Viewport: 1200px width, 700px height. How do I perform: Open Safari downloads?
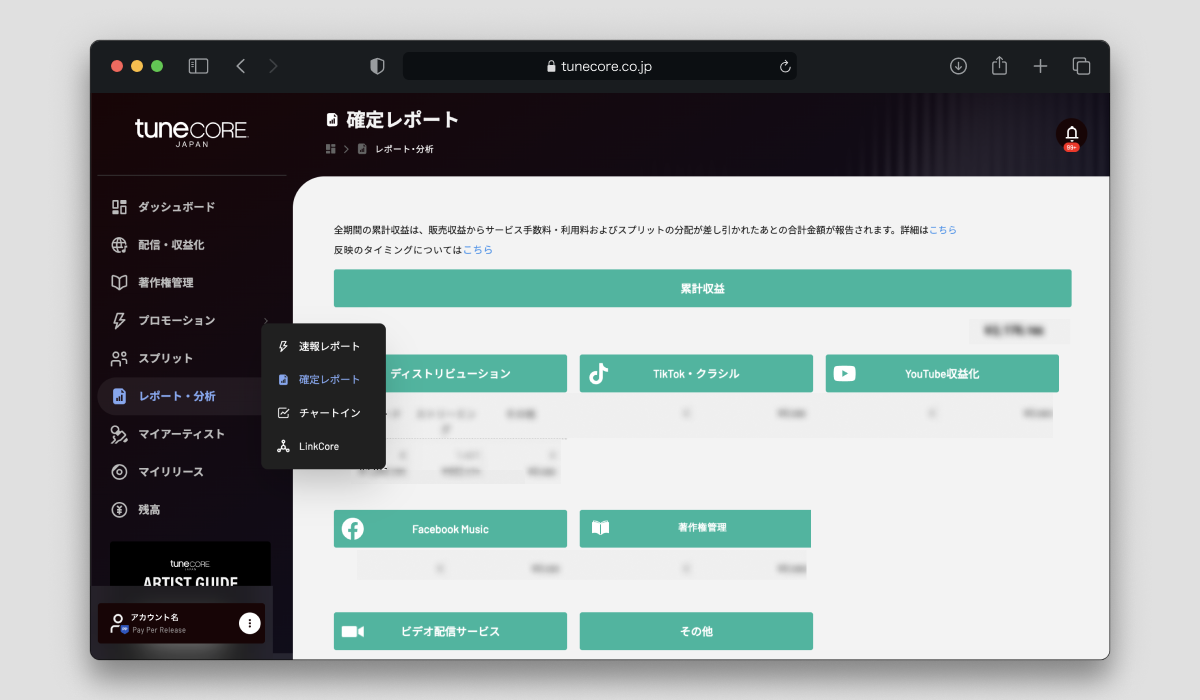coord(958,66)
